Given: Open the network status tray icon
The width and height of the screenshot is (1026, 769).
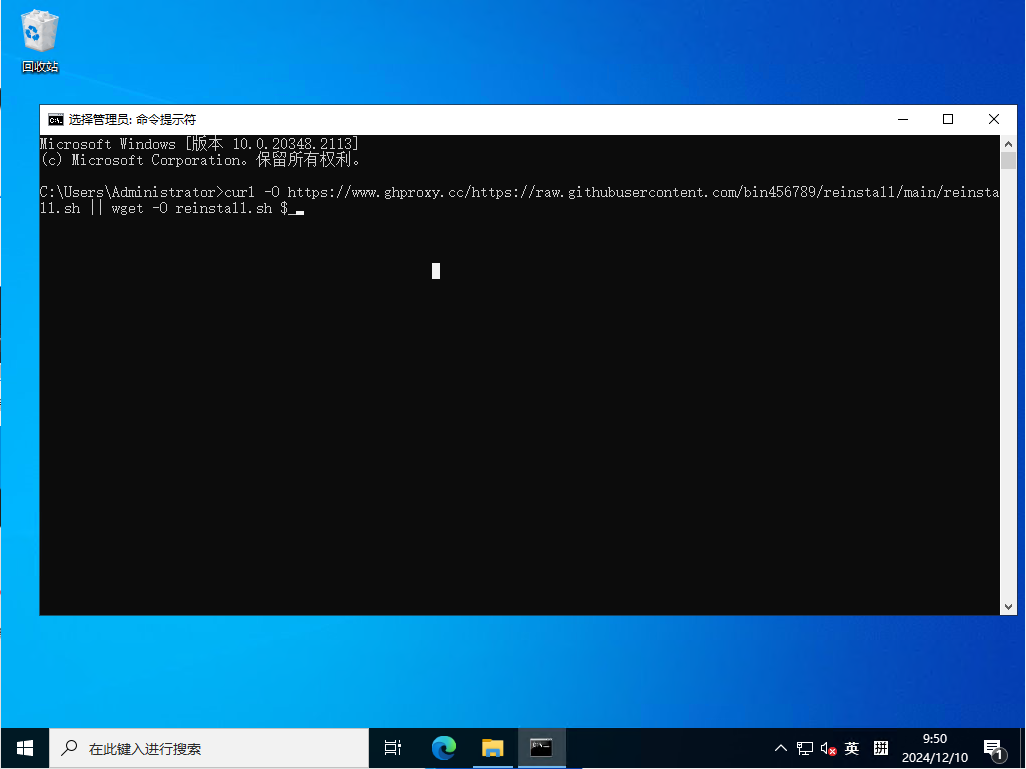Looking at the screenshot, I should click(x=805, y=748).
